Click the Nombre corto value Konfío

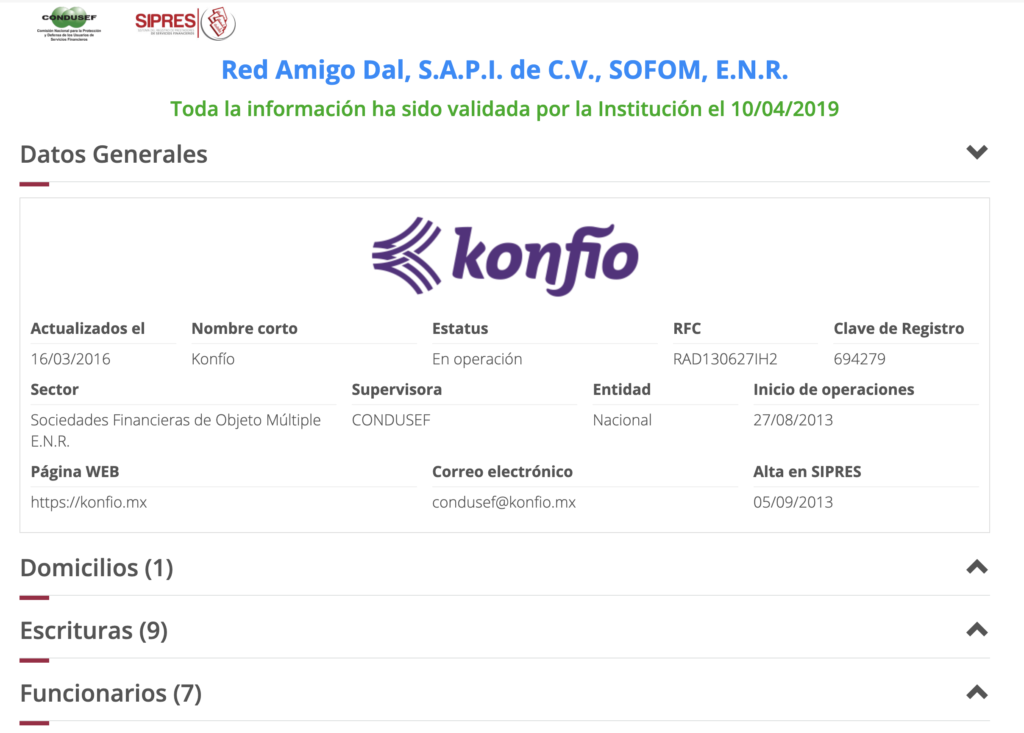coord(213,359)
